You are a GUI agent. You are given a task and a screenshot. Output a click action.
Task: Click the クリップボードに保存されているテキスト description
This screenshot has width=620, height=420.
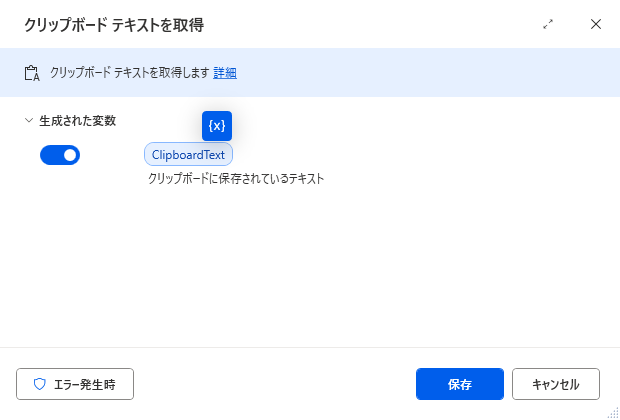236,179
